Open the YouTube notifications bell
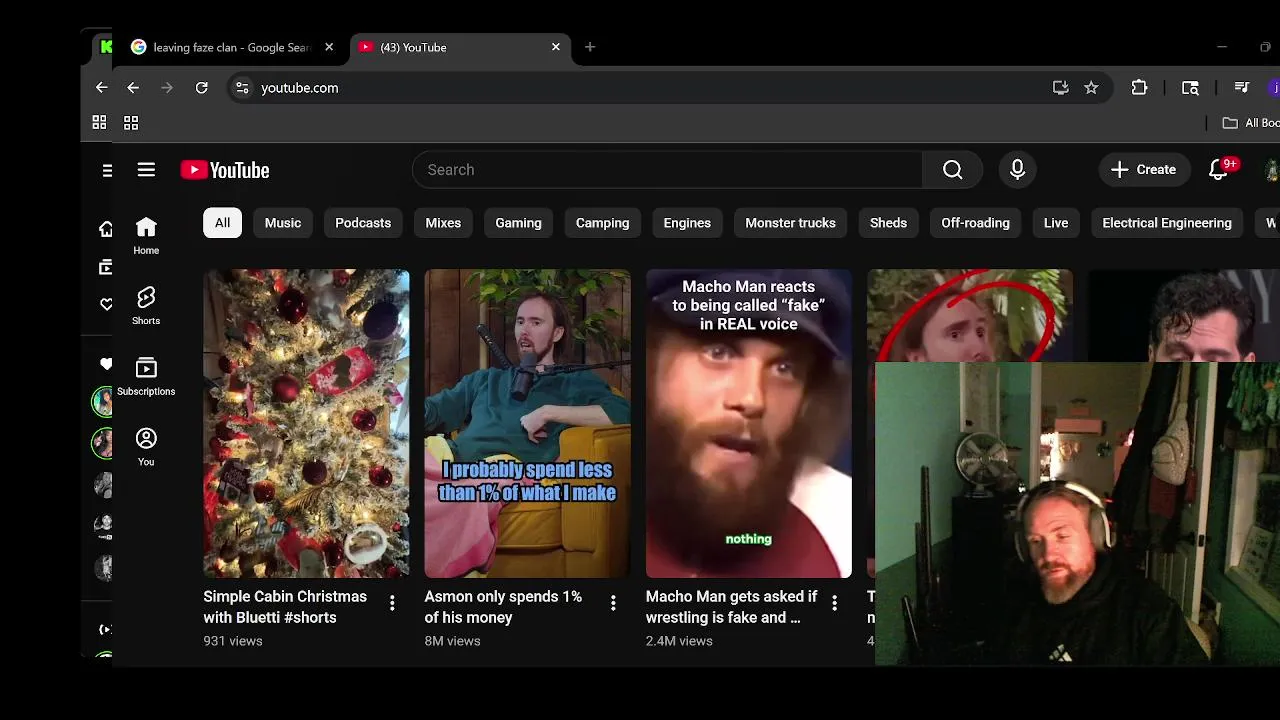 [x=1218, y=170]
